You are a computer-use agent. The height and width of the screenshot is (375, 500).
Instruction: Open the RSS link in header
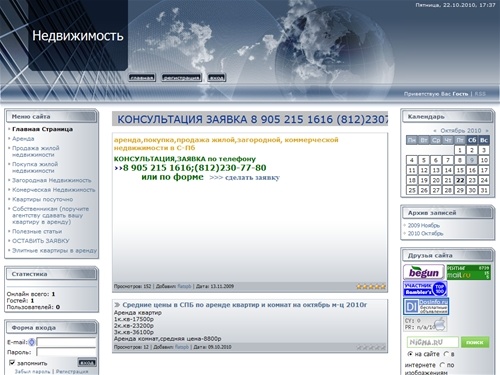[x=480, y=94]
